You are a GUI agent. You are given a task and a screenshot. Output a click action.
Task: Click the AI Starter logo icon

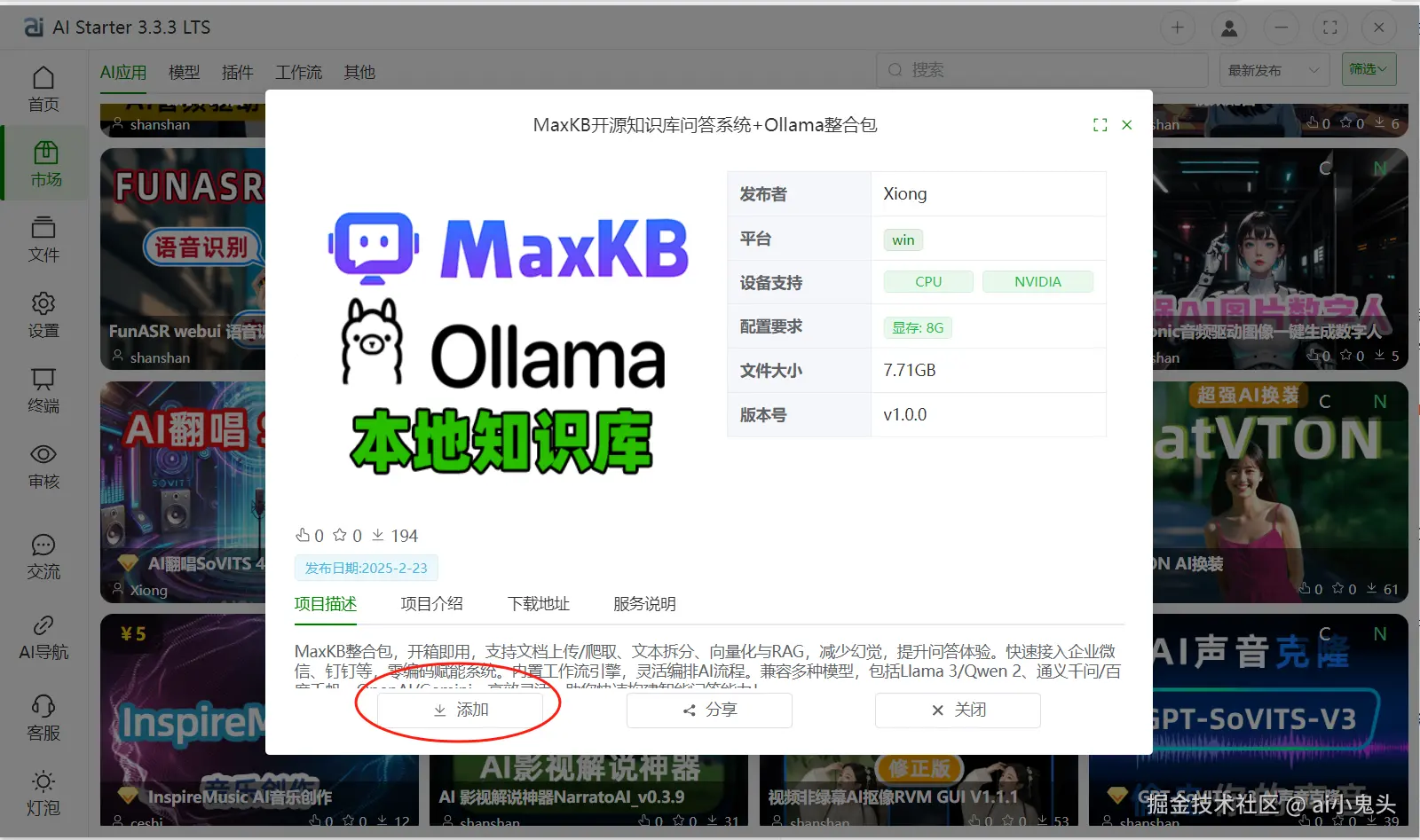34,27
